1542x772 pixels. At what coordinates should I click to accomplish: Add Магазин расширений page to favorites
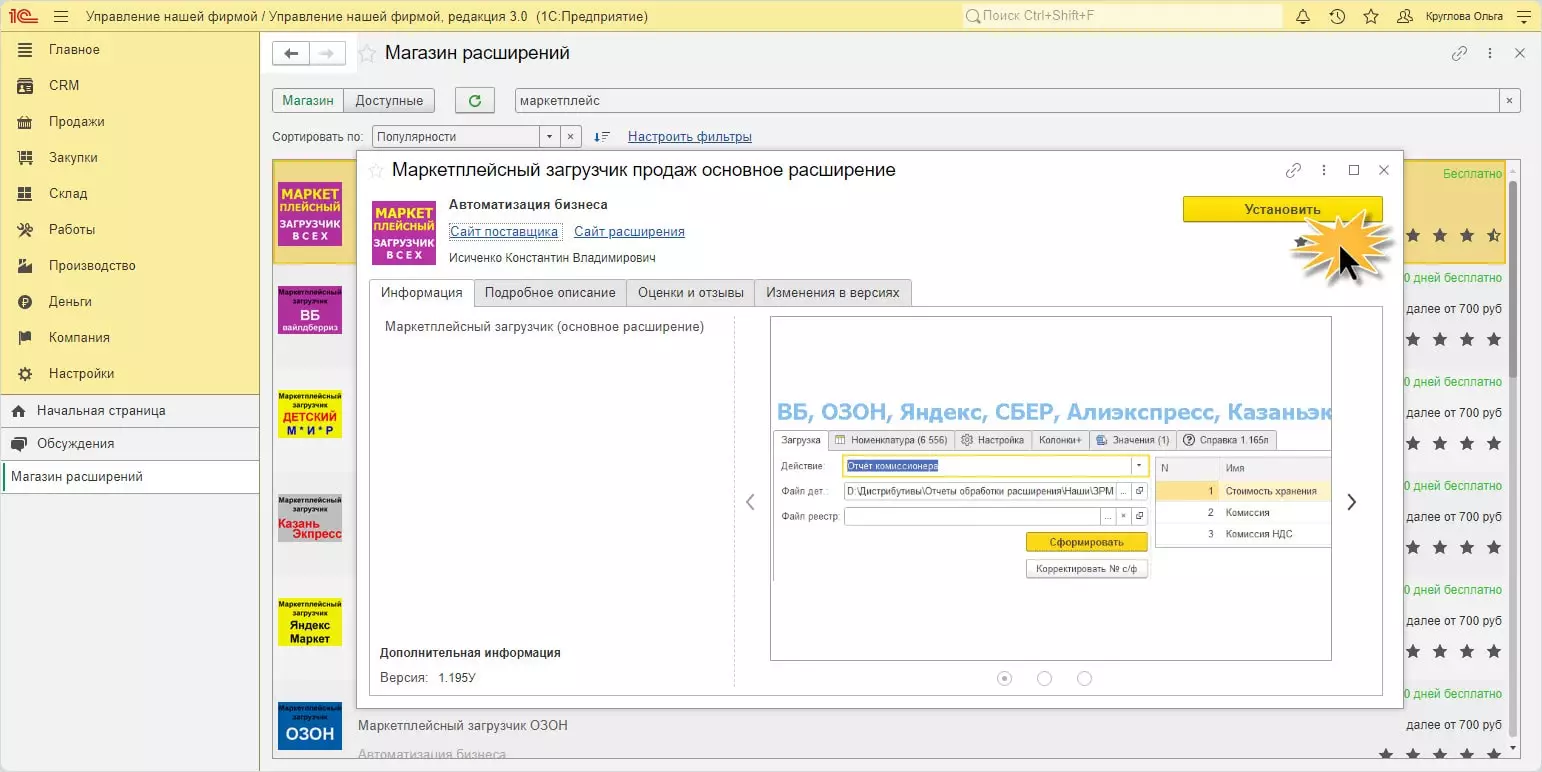367,54
